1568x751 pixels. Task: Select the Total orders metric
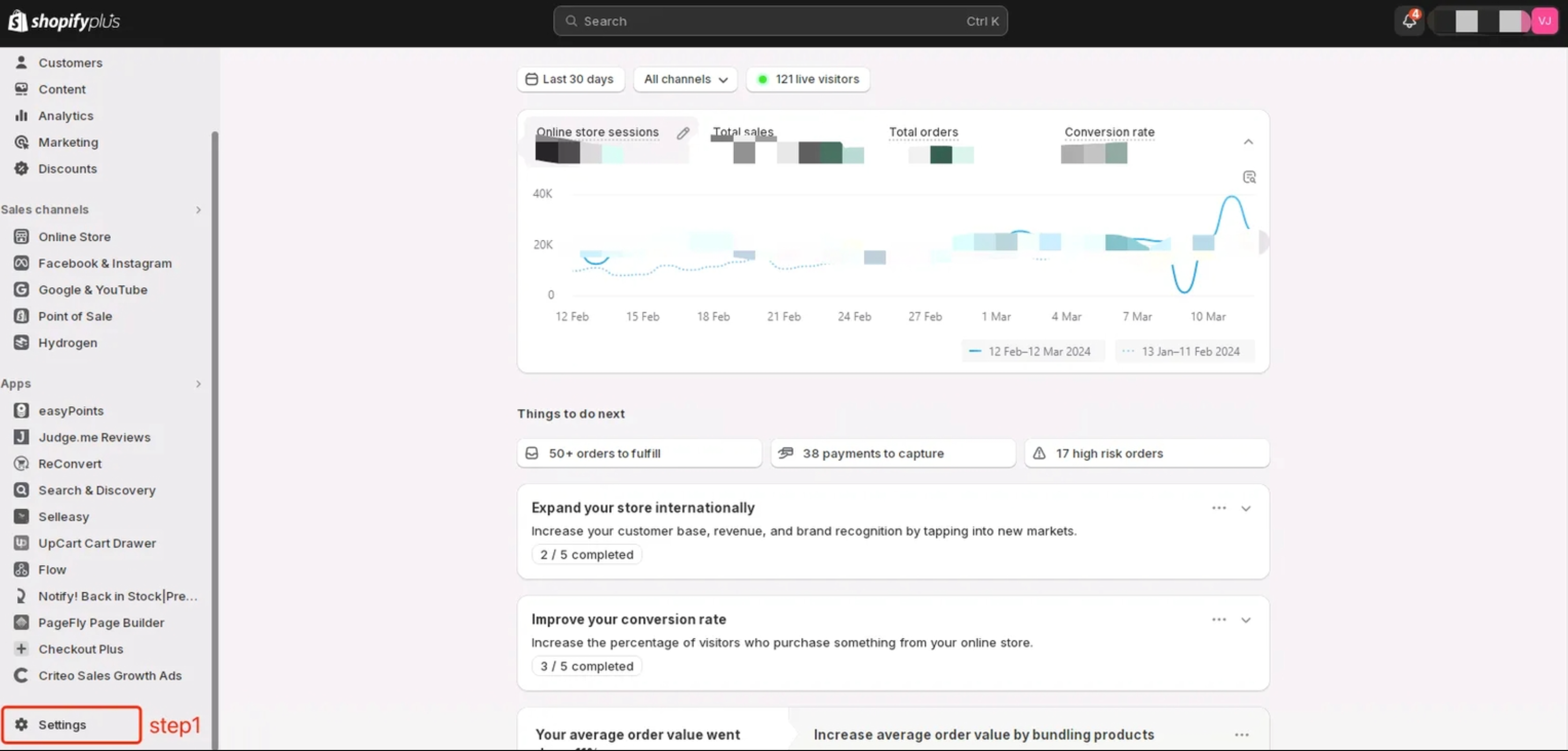923,132
